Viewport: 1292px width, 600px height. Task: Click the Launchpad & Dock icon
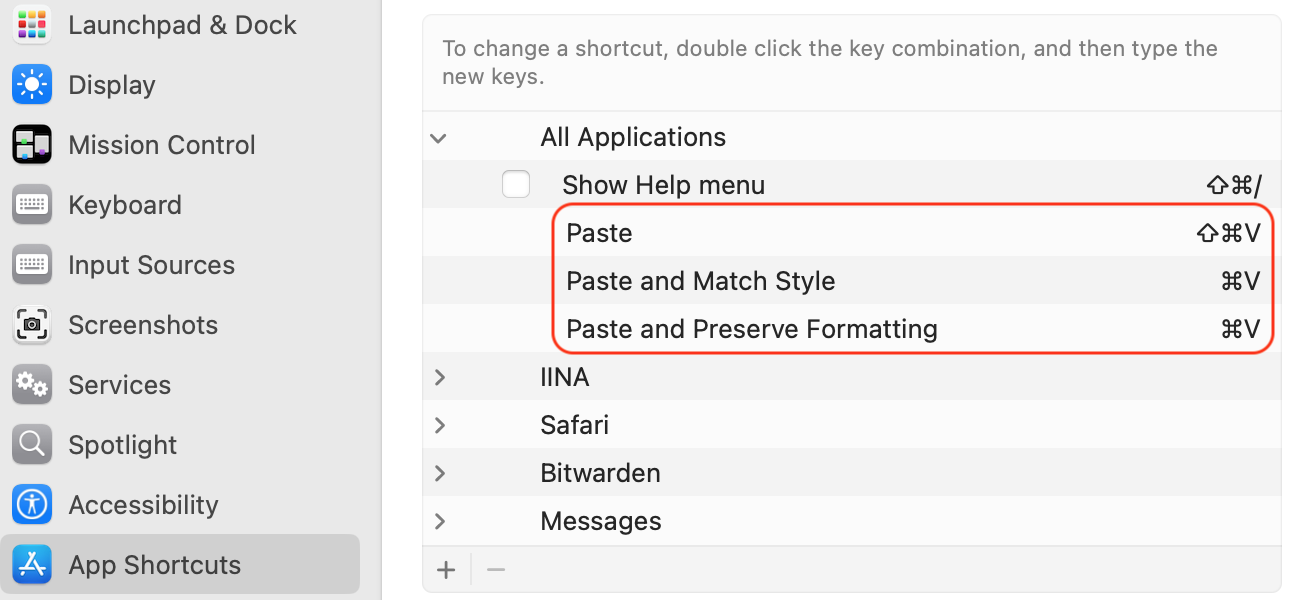(32, 24)
